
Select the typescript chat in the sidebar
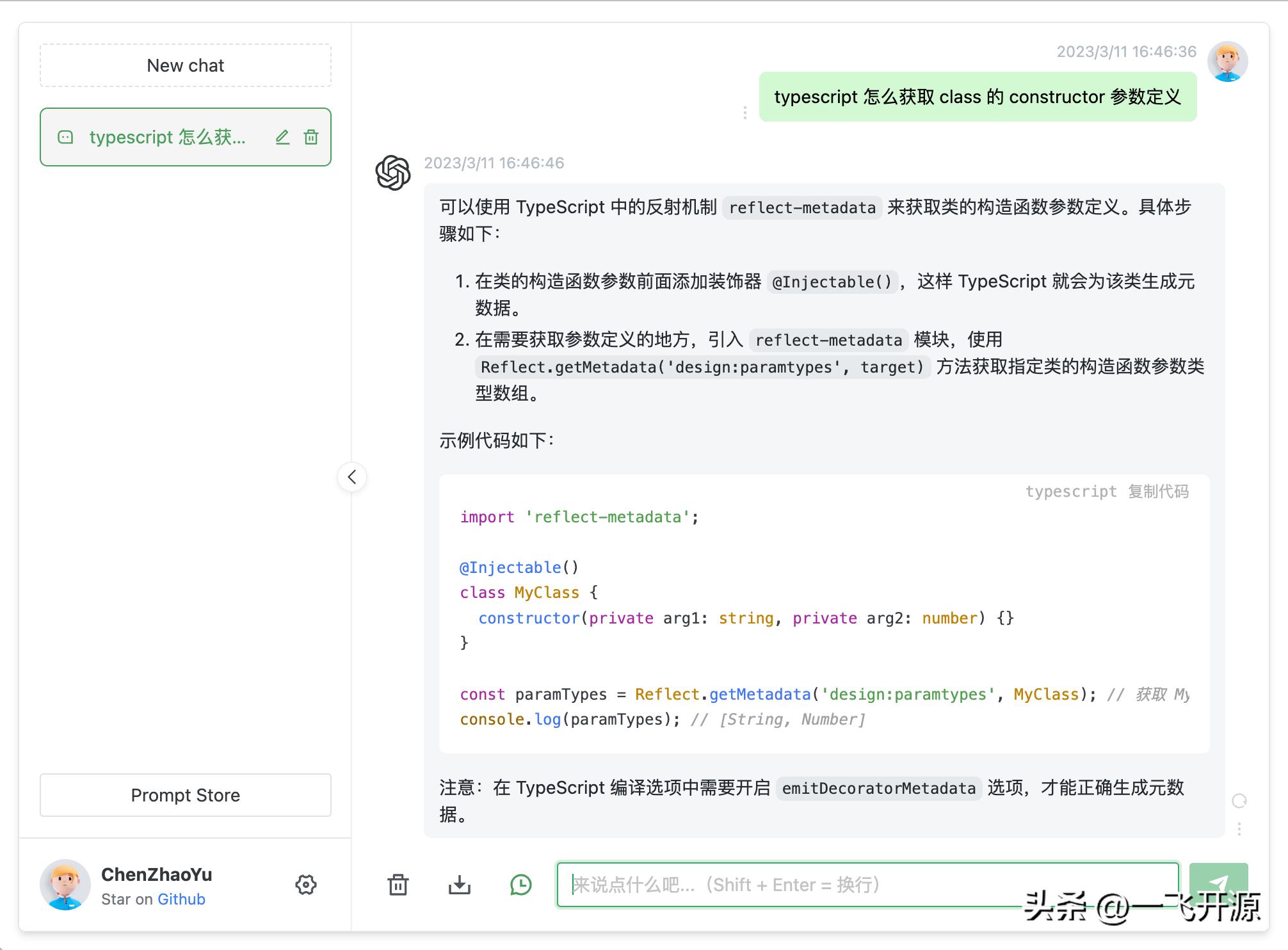tap(170, 137)
